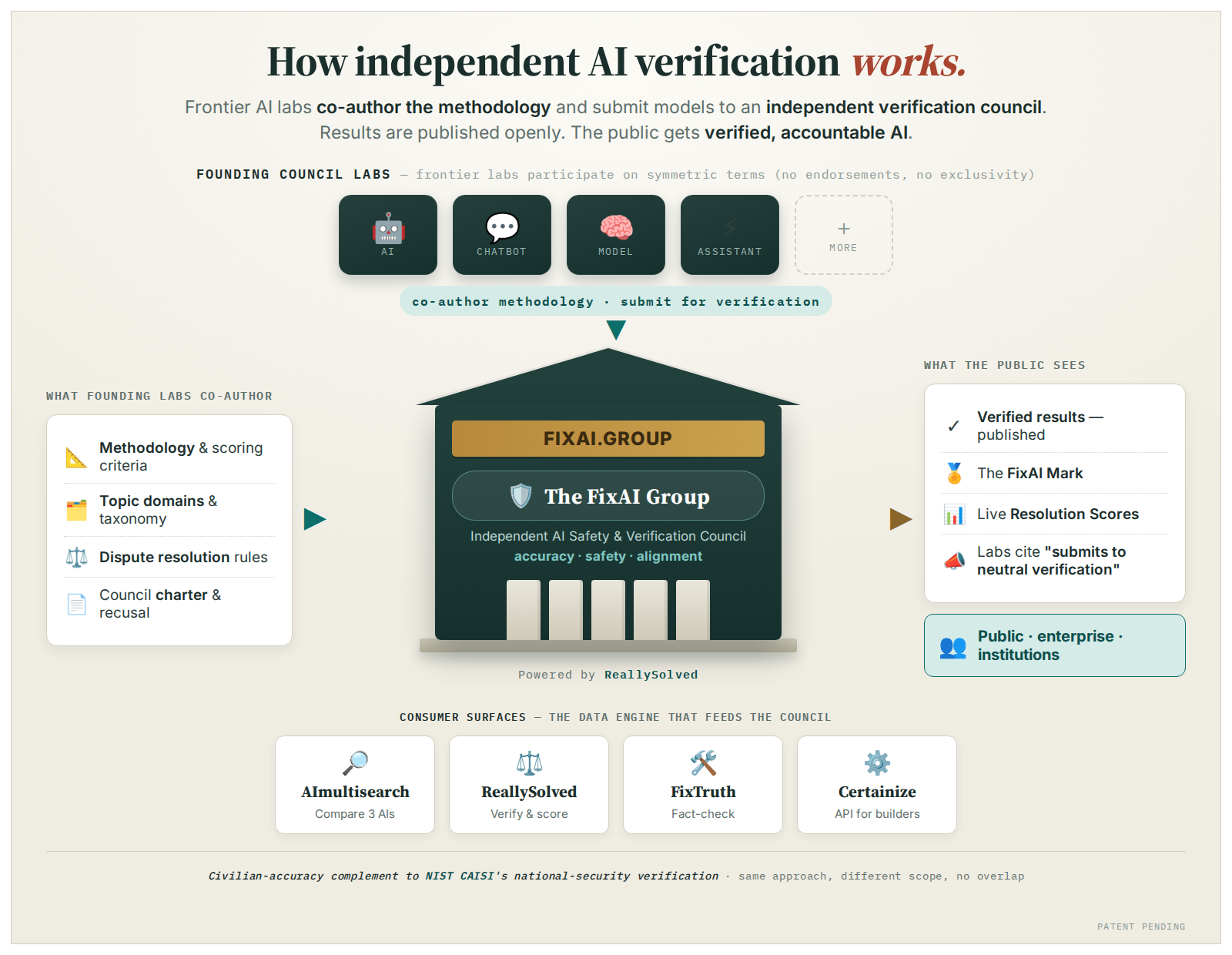Click the Live Resolution Scores text
The height and width of the screenshot is (955, 1232).
coord(1058,514)
